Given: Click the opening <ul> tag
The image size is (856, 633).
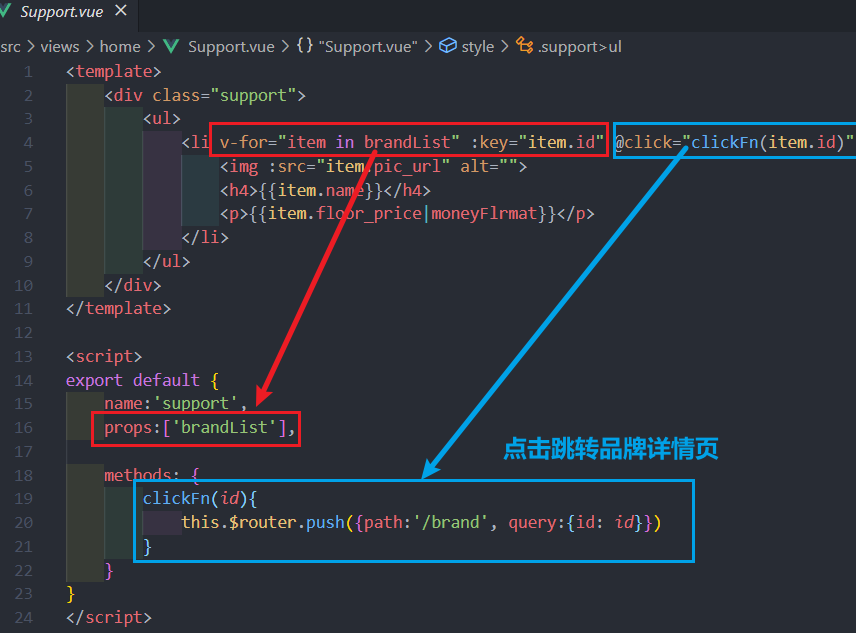Looking at the screenshot, I should (x=162, y=119).
